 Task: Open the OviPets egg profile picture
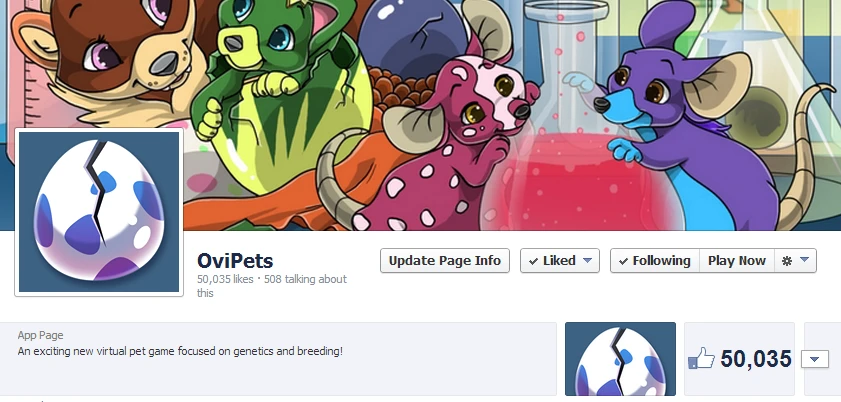[99, 212]
